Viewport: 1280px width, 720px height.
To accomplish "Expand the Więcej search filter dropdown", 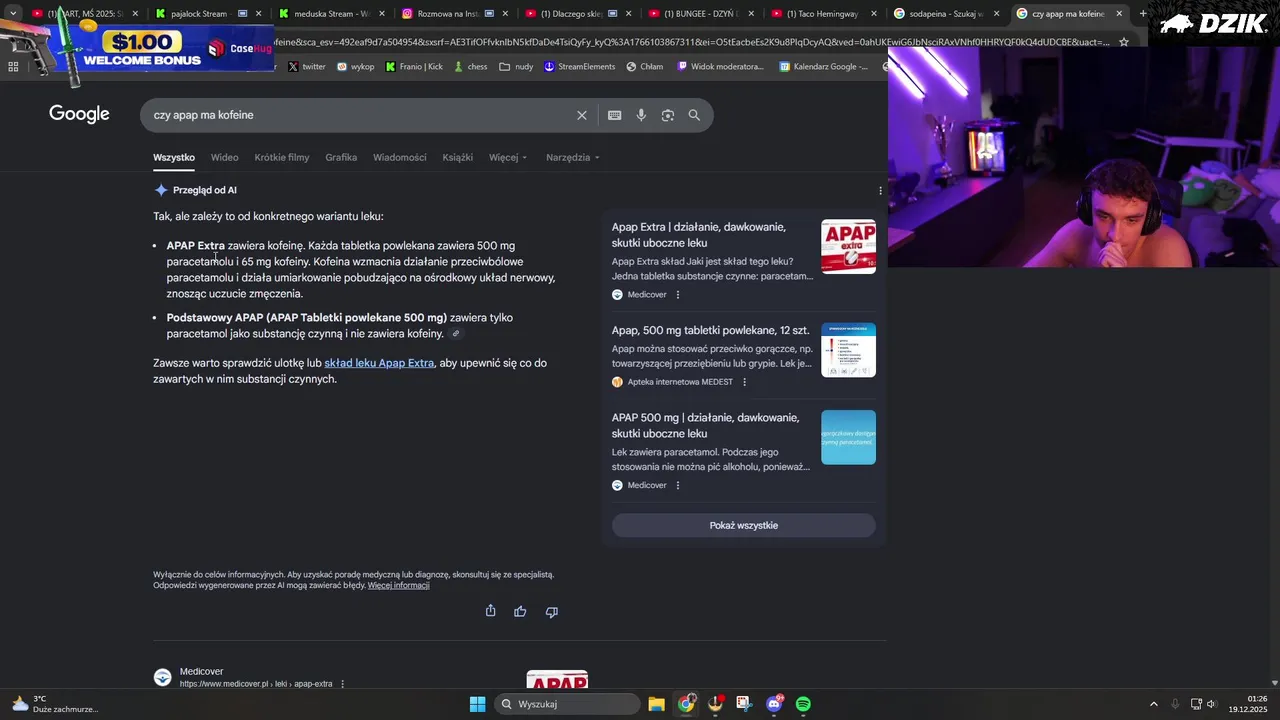I will 508,158.
